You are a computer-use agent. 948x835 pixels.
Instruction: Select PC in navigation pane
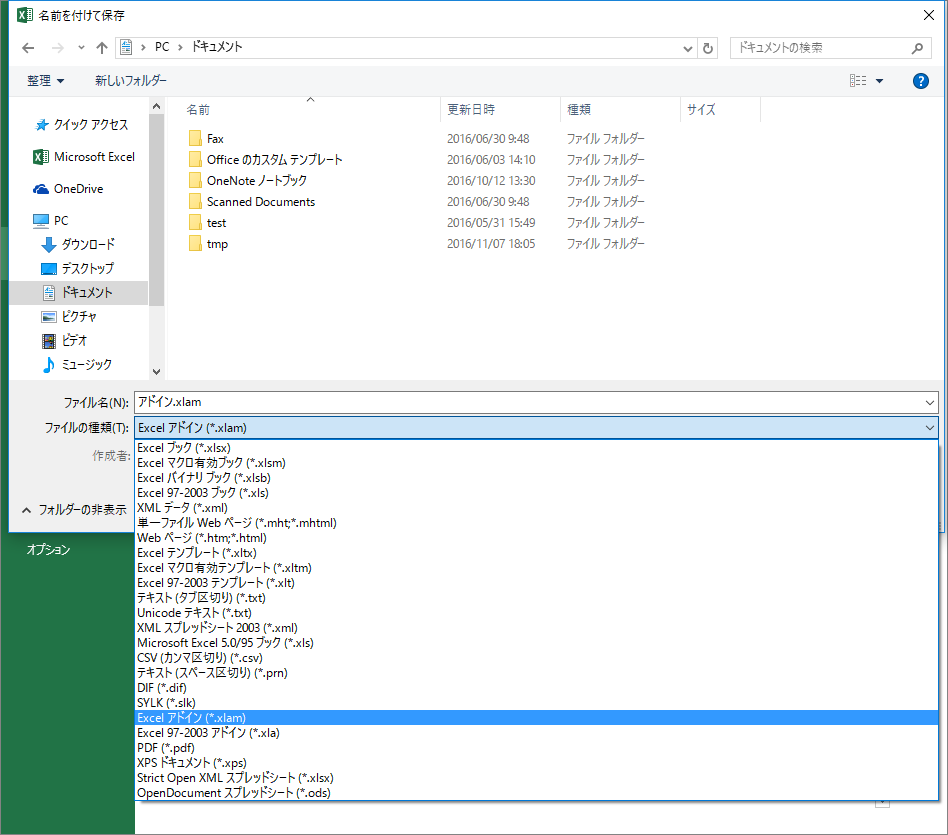pos(51,221)
